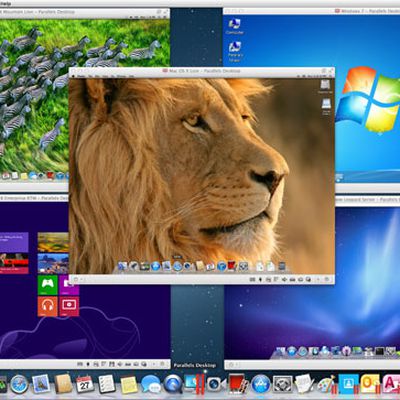Image resolution: width=400 pixels, height=400 pixels.
Task: Open the Help menu in the menu bar
Action: (6, 3)
